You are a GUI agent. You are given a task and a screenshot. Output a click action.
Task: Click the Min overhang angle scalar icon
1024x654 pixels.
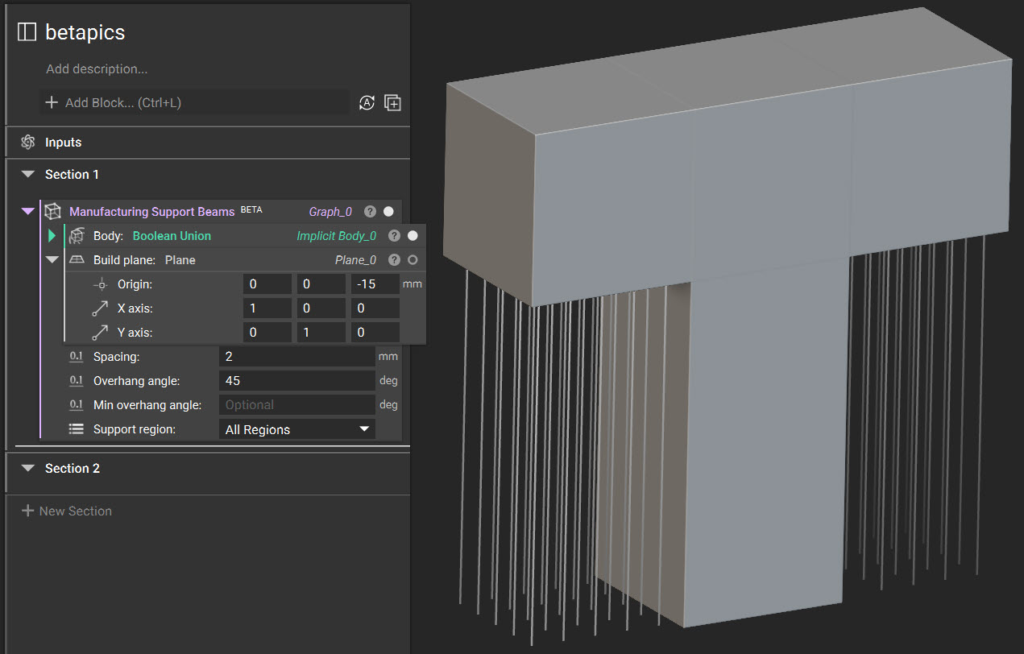(x=76, y=404)
